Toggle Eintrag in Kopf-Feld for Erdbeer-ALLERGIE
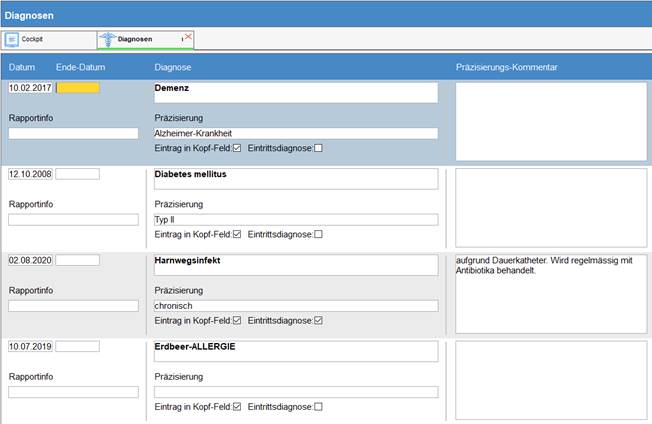 tap(237, 407)
